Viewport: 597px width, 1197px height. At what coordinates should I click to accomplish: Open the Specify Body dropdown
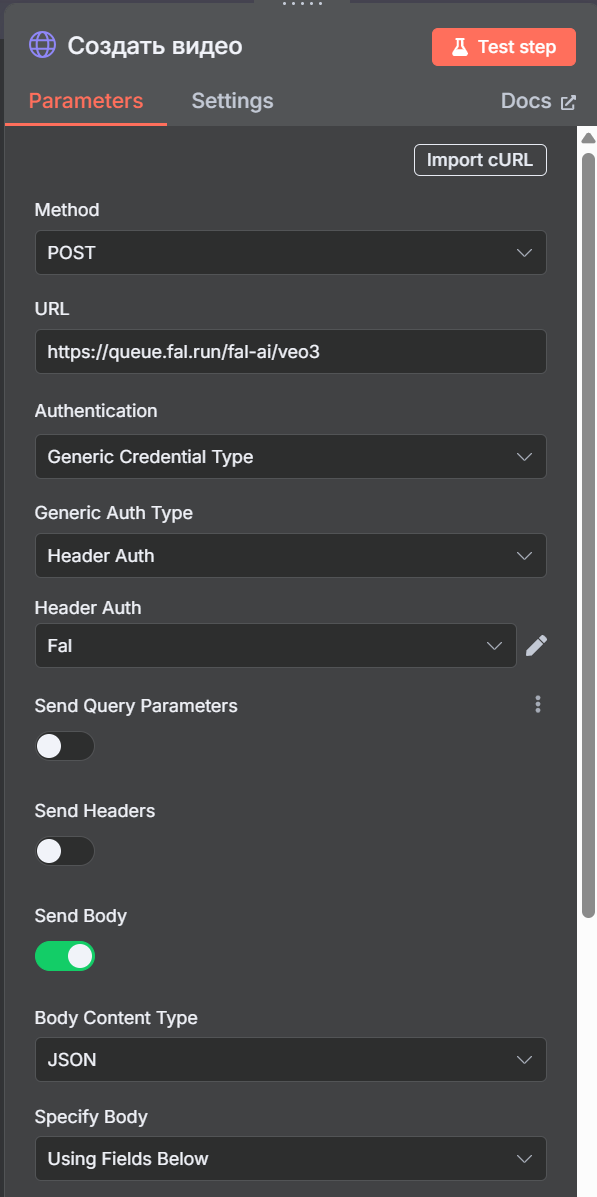pos(291,1159)
